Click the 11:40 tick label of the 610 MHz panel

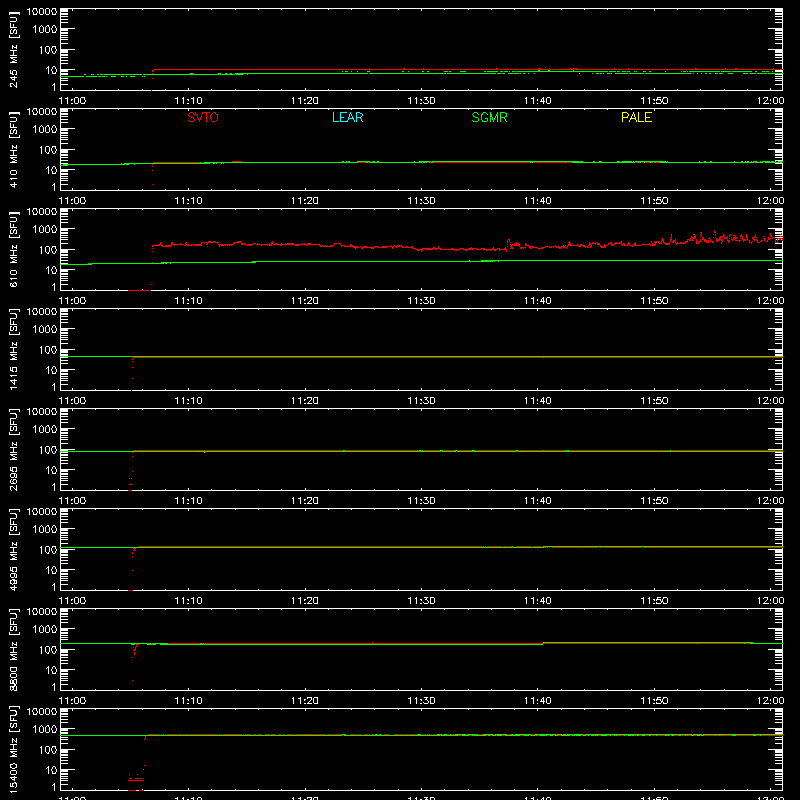[x=537, y=301]
